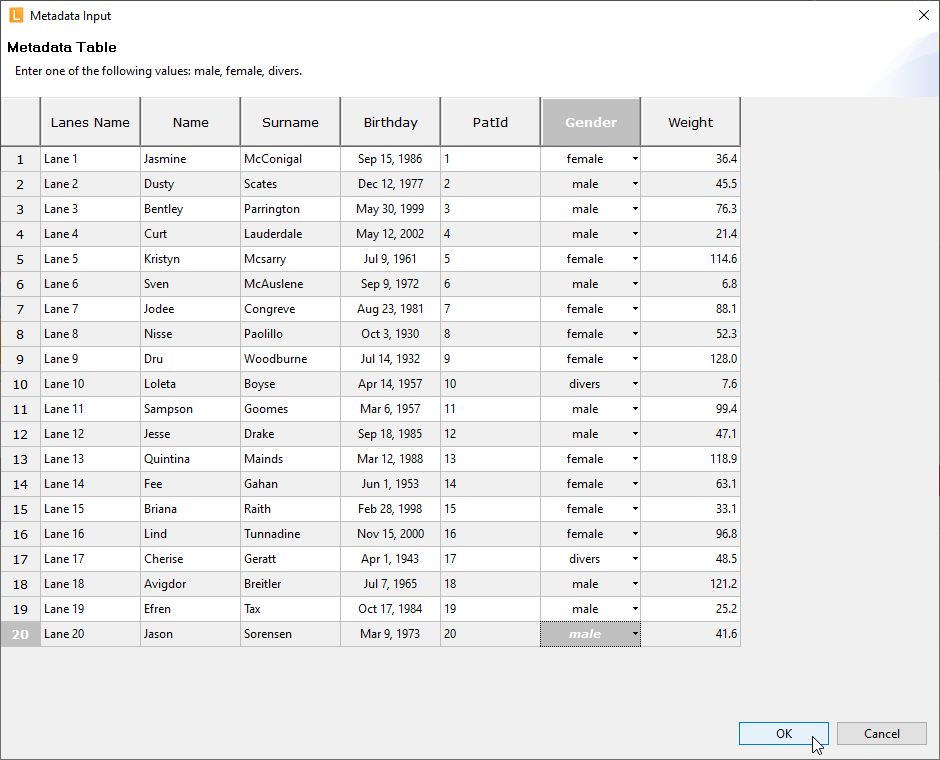Viewport: 940px width, 760px height.
Task: Click the app icon in title bar
Action: 15,15
